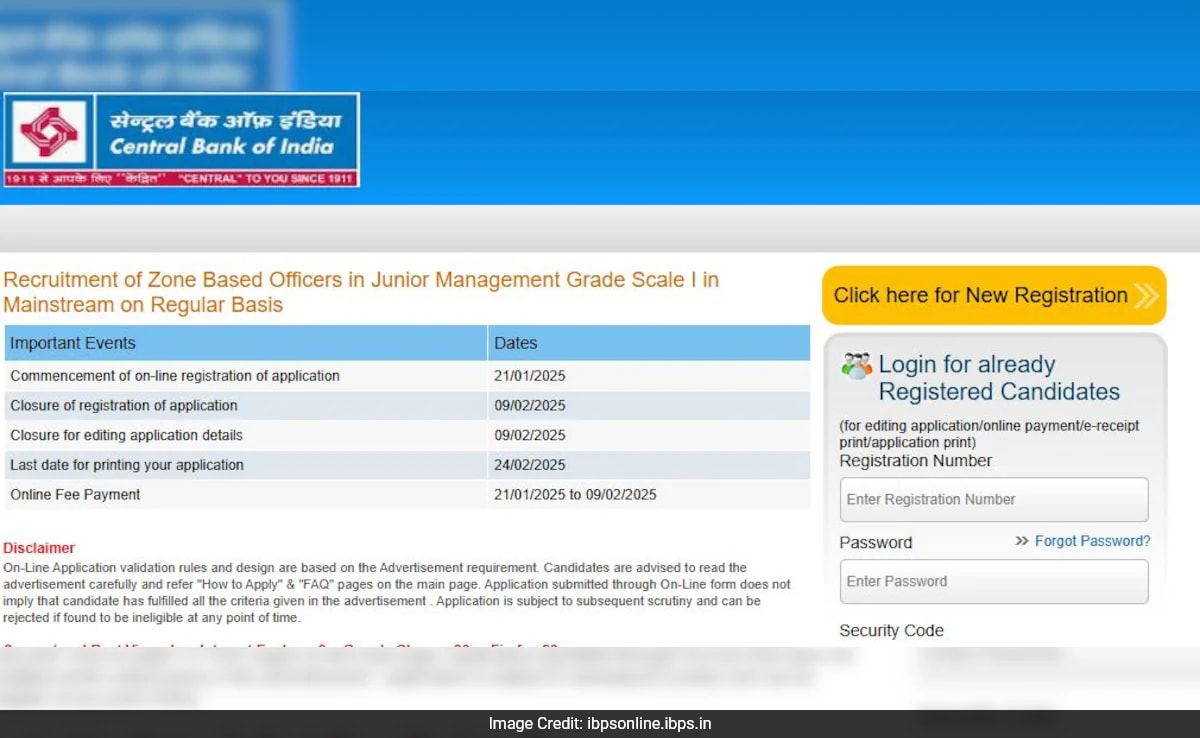The width and height of the screenshot is (1200, 738).
Task: Click the double arrow before Forgot Password
Action: click(1021, 541)
